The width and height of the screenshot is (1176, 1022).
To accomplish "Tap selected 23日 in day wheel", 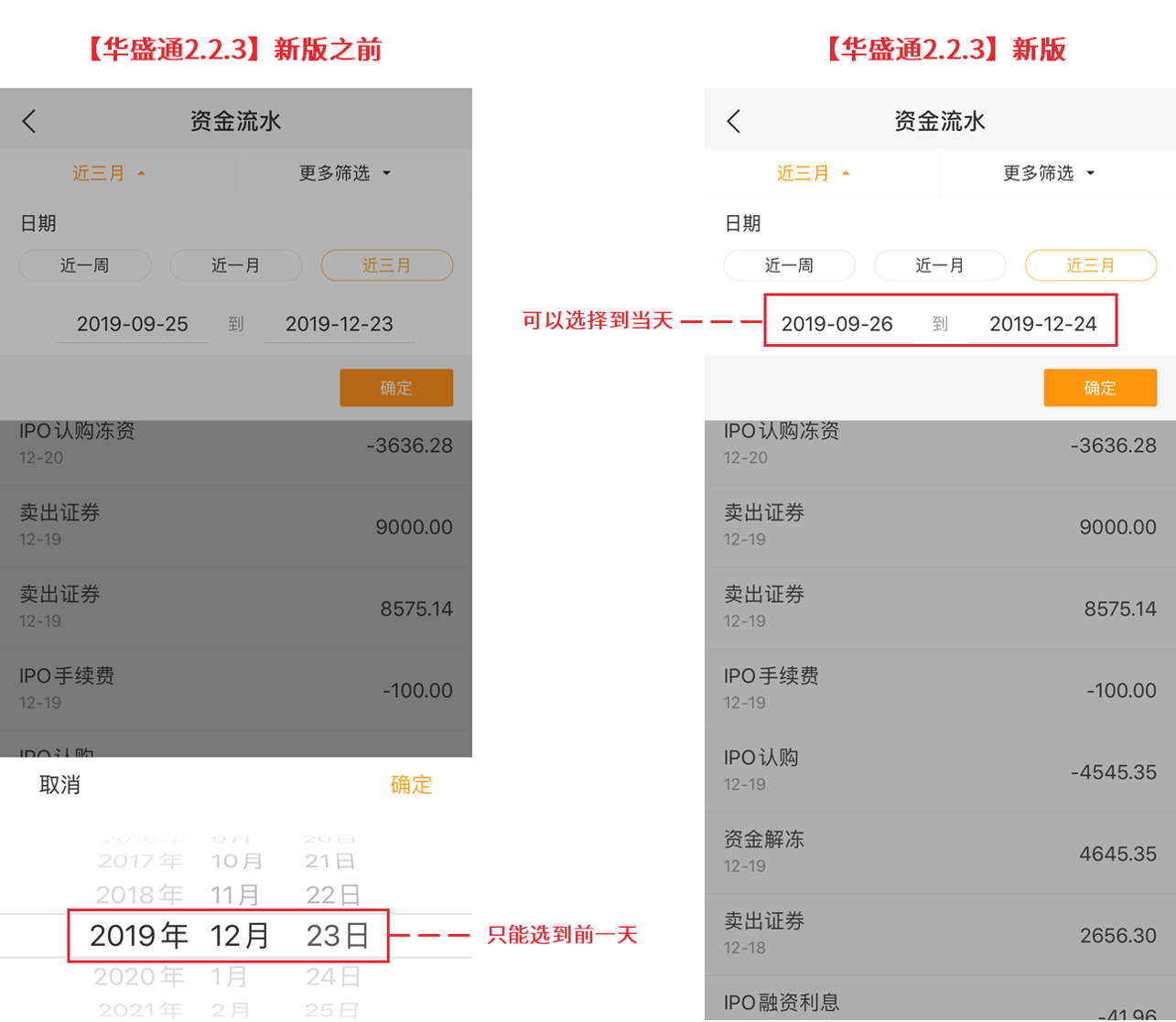I will 338,935.
